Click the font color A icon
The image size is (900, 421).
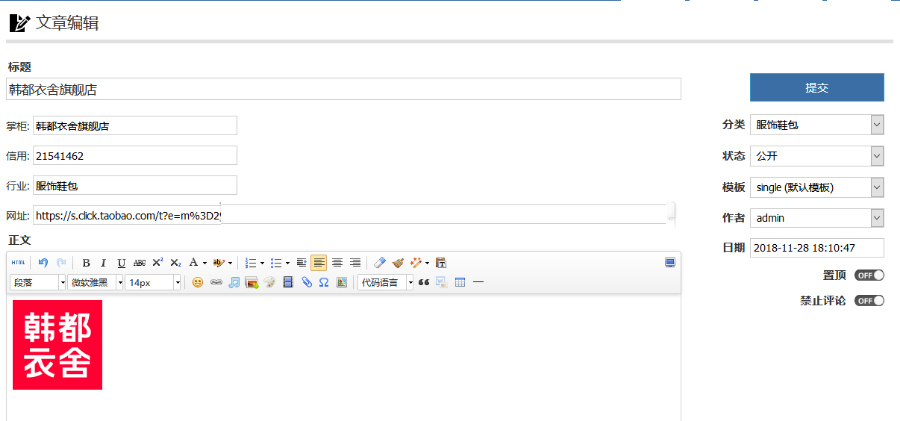click(x=193, y=263)
